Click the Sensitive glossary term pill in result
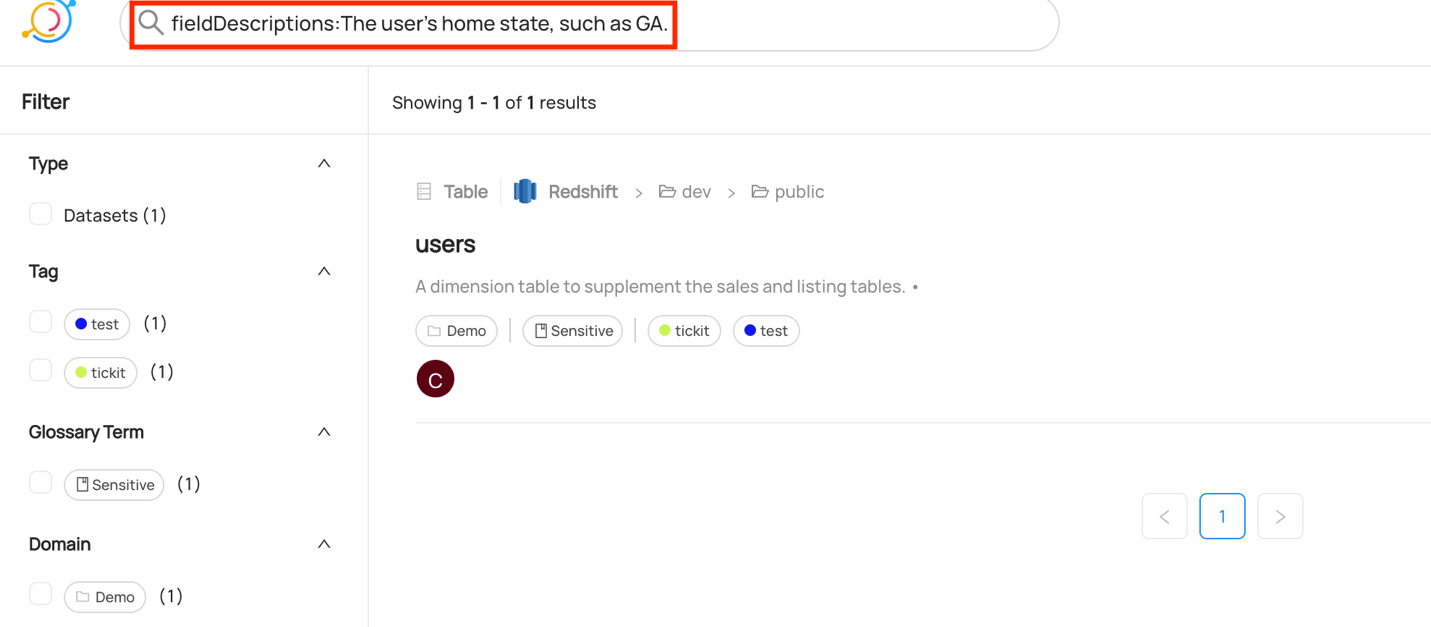 pos(573,331)
